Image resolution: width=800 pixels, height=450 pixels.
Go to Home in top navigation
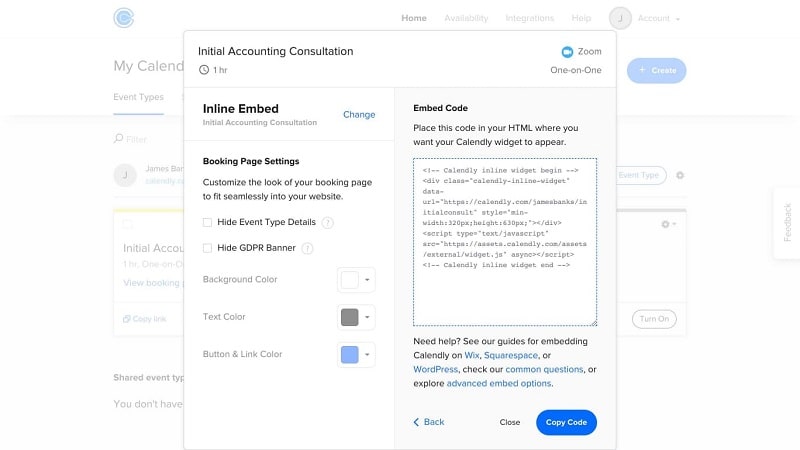414,18
